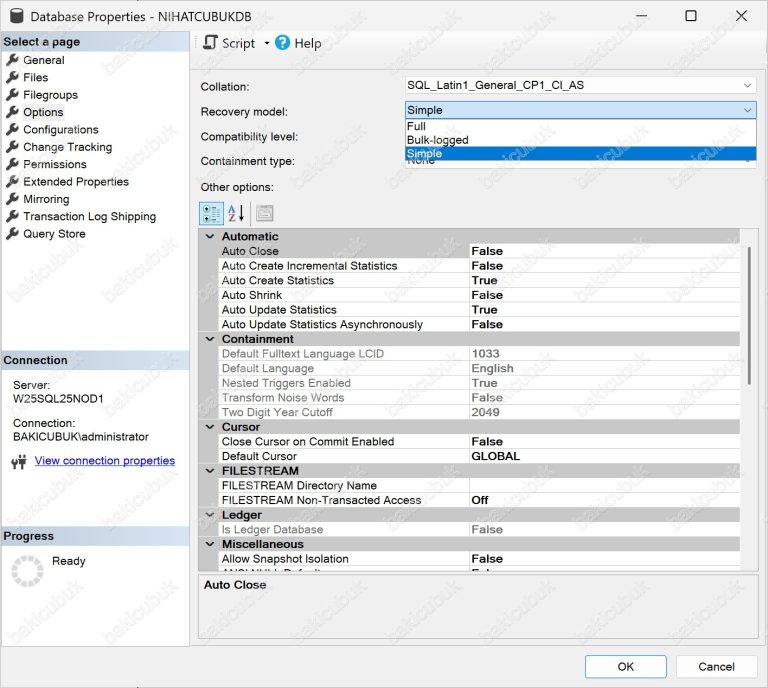
Task: Click the Property Pages icon
Action: pyautogui.click(x=264, y=213)
